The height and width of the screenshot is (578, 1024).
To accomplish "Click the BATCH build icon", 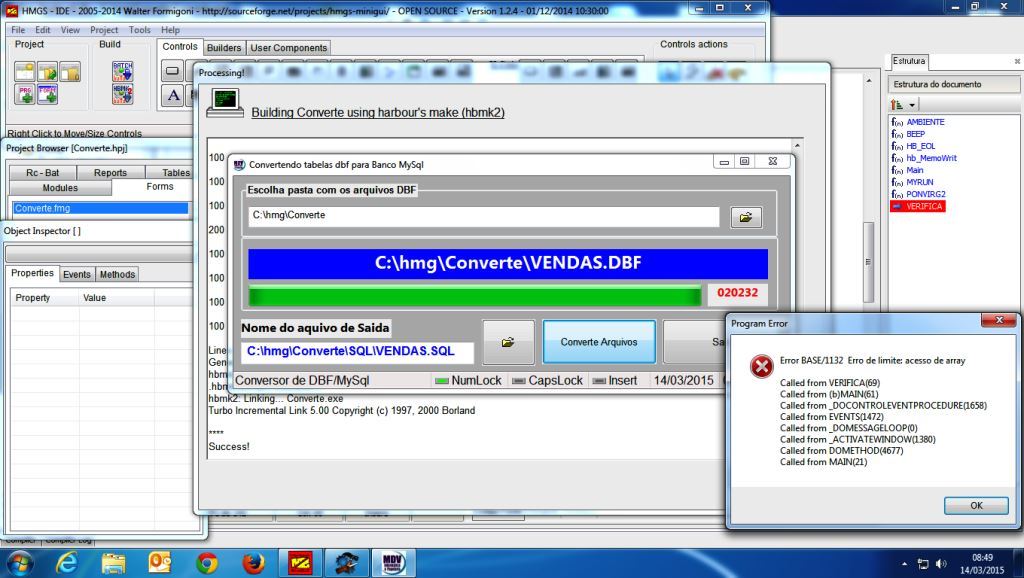I will coord(122,71).
